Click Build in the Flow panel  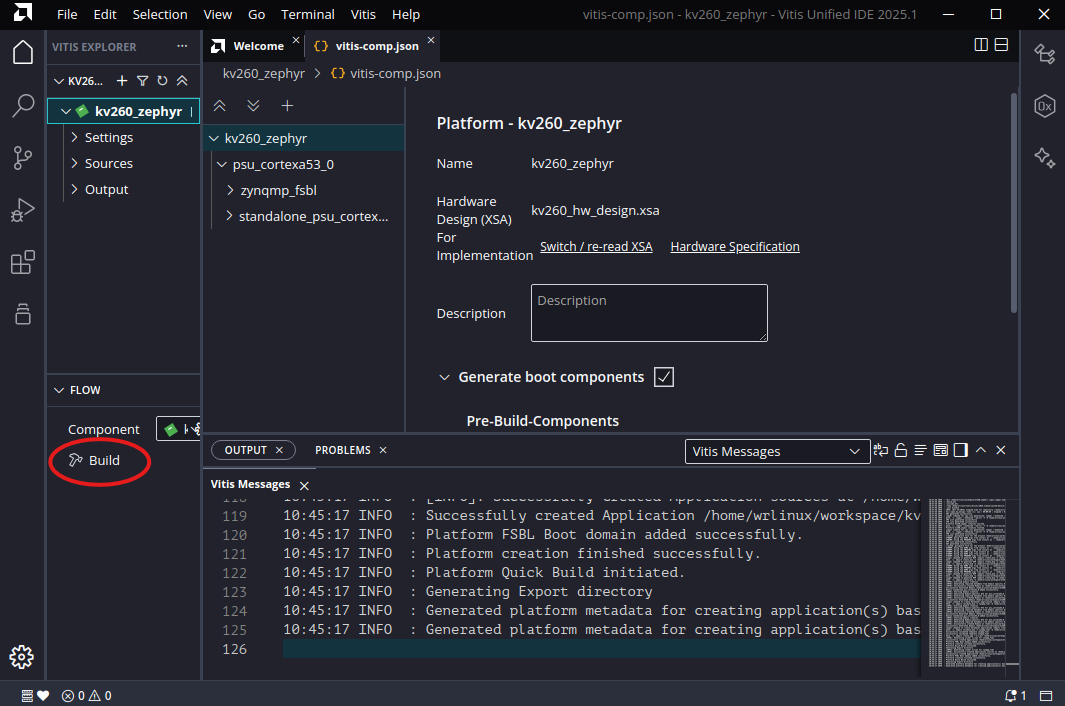tap(103, 461)
